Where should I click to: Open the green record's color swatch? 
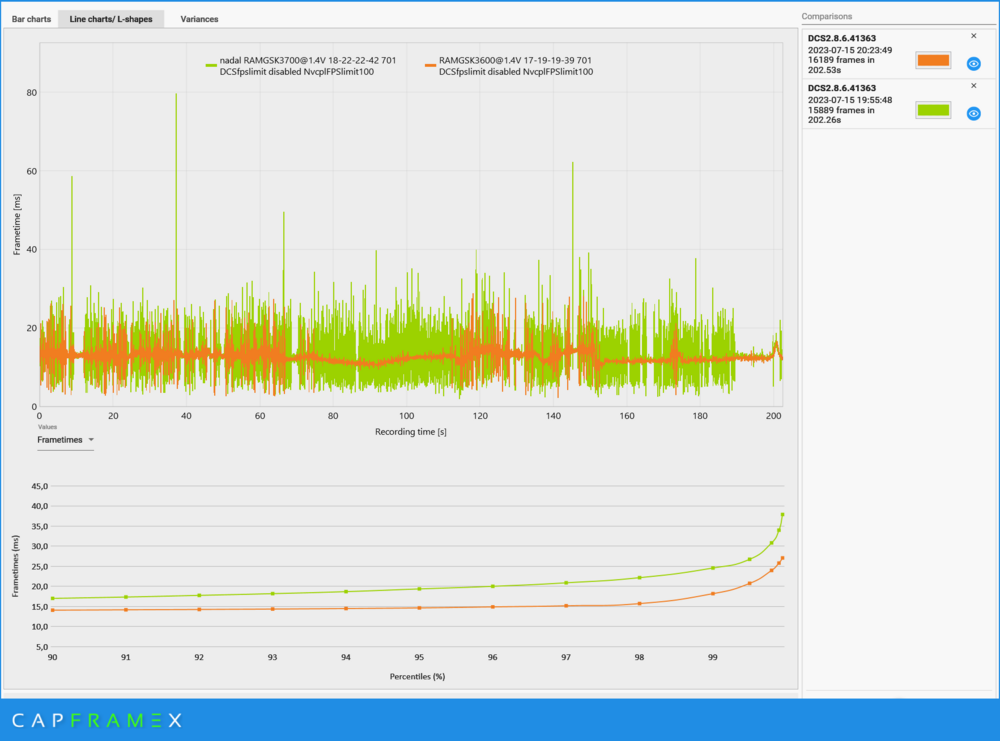click(934, 111)
